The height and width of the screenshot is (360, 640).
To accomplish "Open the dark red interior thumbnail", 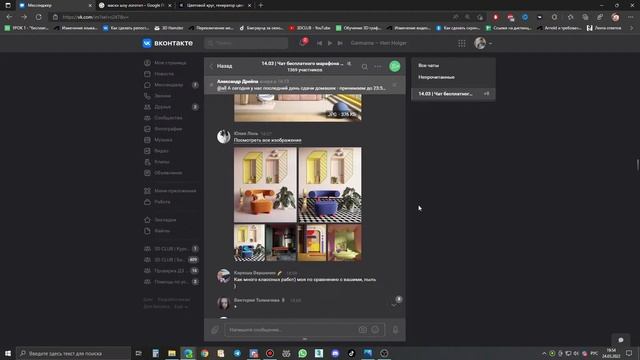I will pyautogui.click(x=281, y=242).
